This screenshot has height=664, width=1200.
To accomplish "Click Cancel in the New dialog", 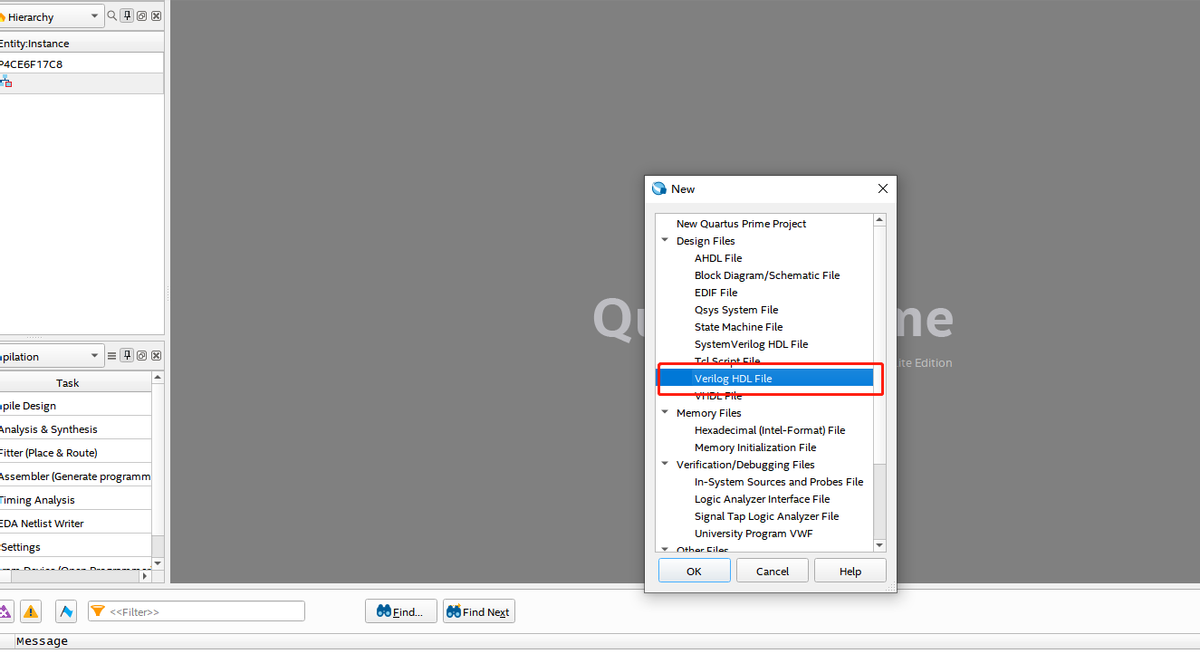I will (x=772, y=571).
